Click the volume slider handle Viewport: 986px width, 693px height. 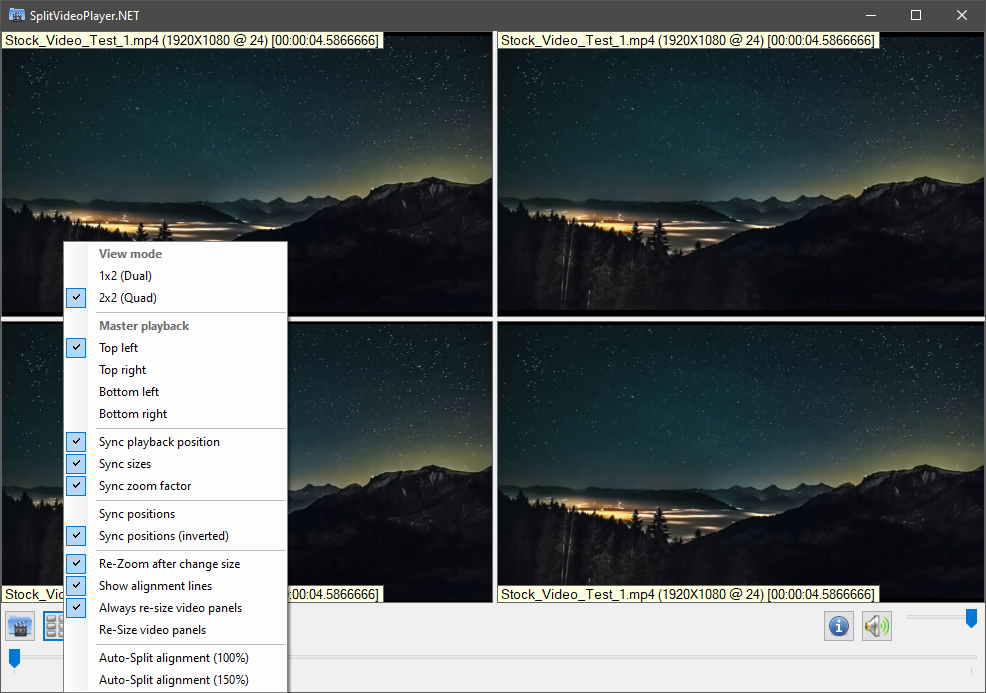(x=971, y=618)
